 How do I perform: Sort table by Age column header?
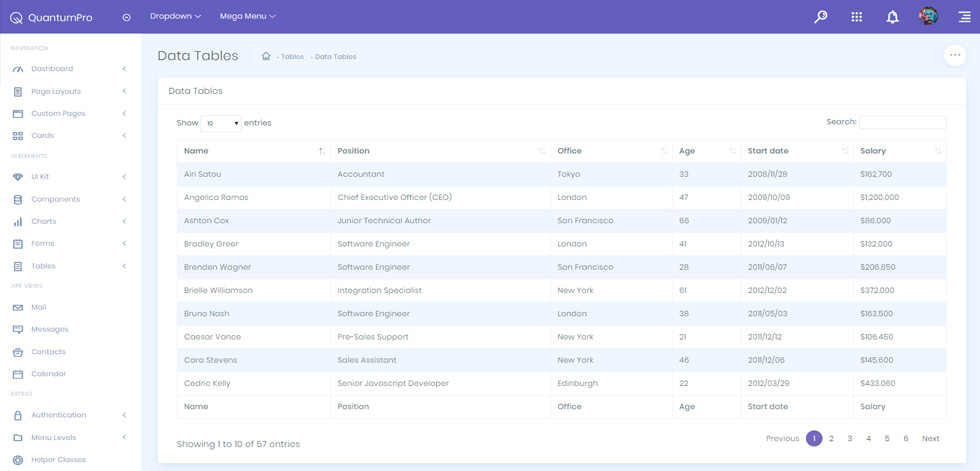click(x=706, y=151)
